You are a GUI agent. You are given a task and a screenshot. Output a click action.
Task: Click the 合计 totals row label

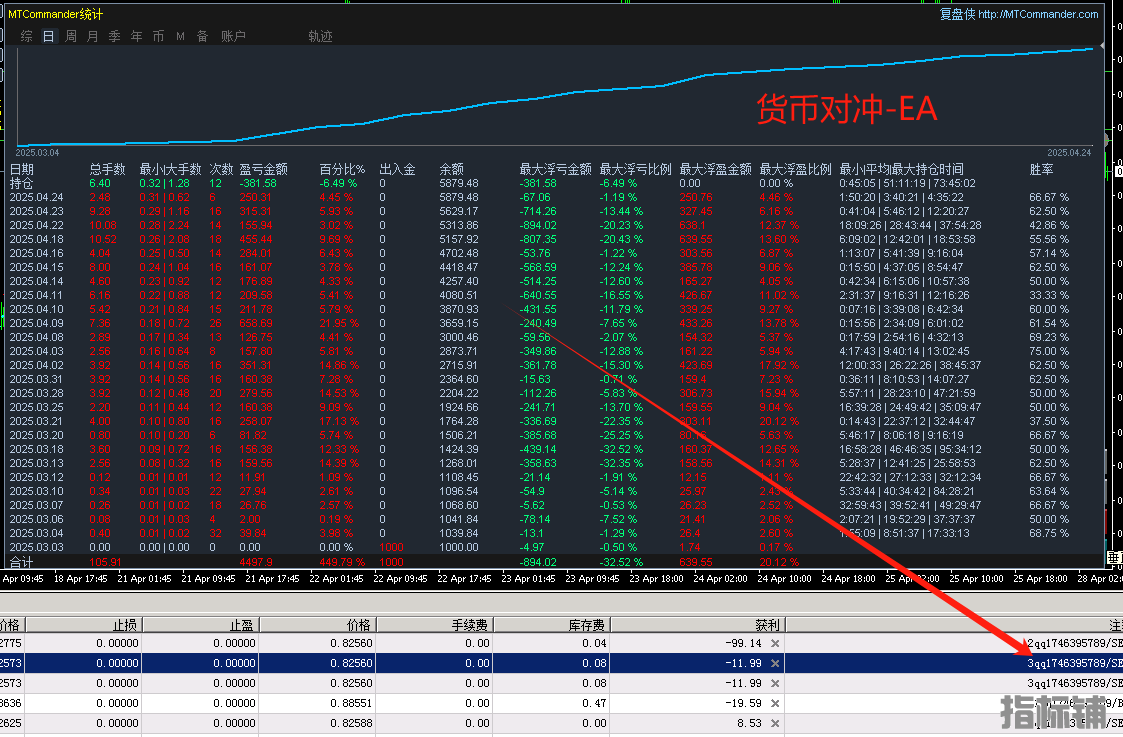[x=21, y=562]
